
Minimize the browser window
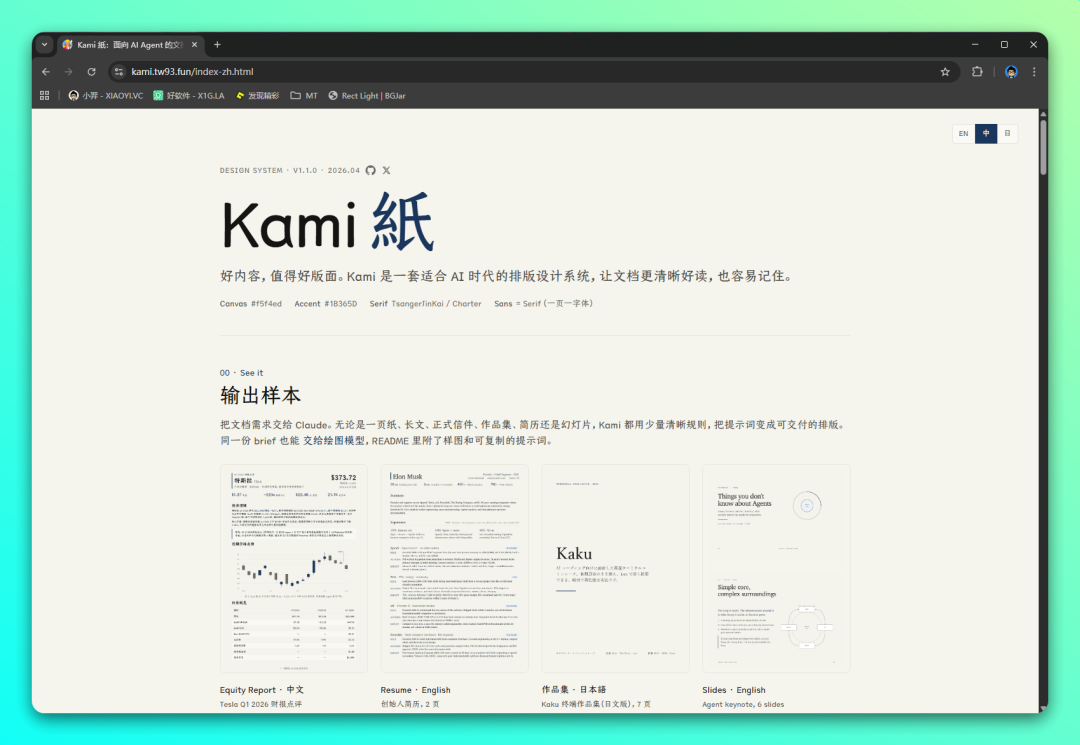tap(975, 45)
